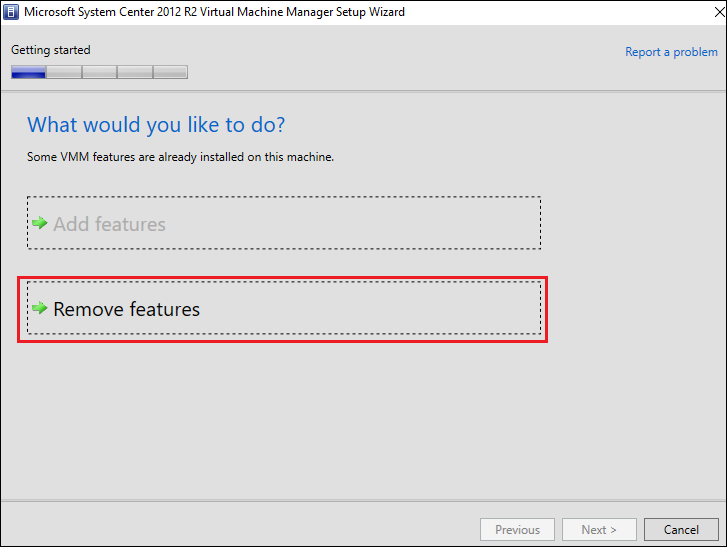Click the disabled Previous button
This screenshot has width=727, height=547.
[x=517, y=530]
